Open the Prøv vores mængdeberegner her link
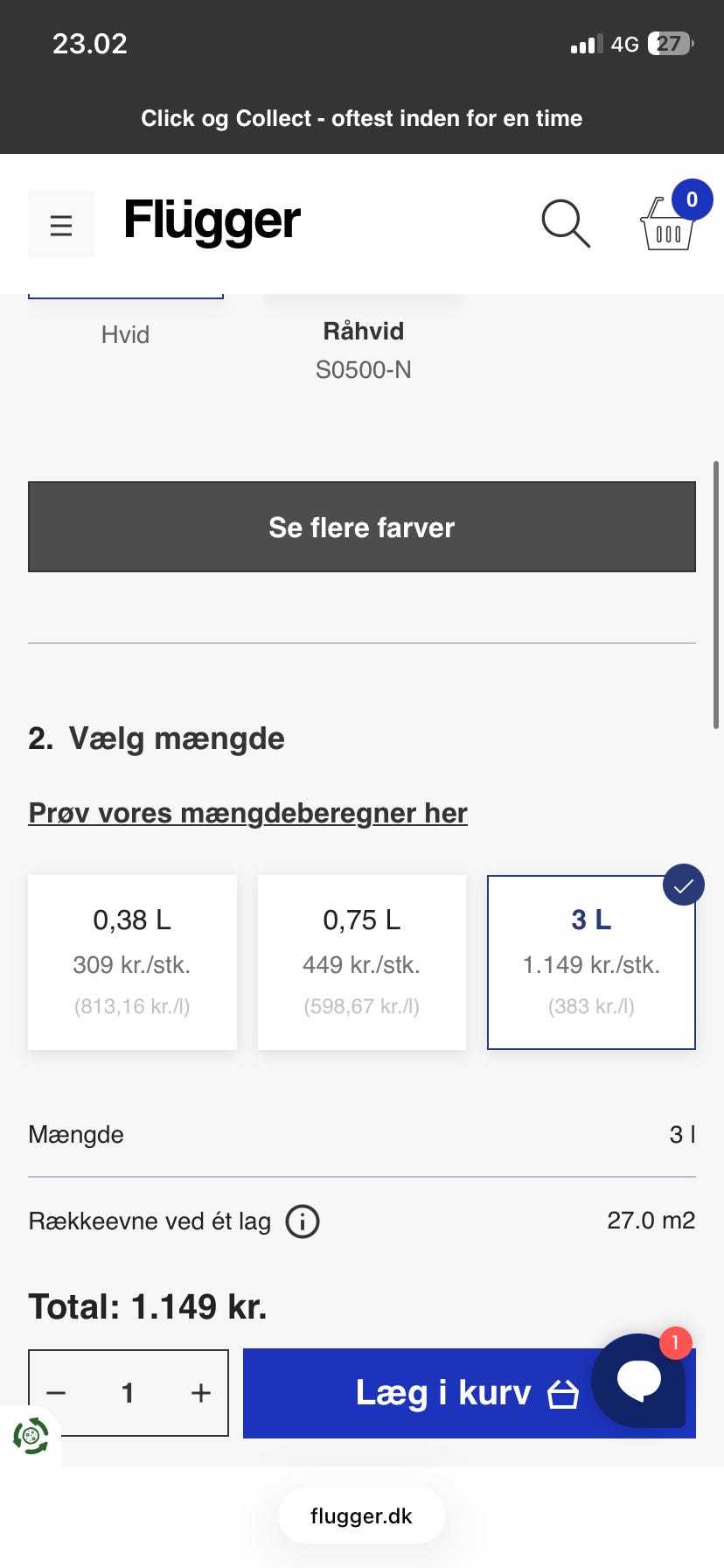This screenshot has width=724, height=1568. click(247, 813)
